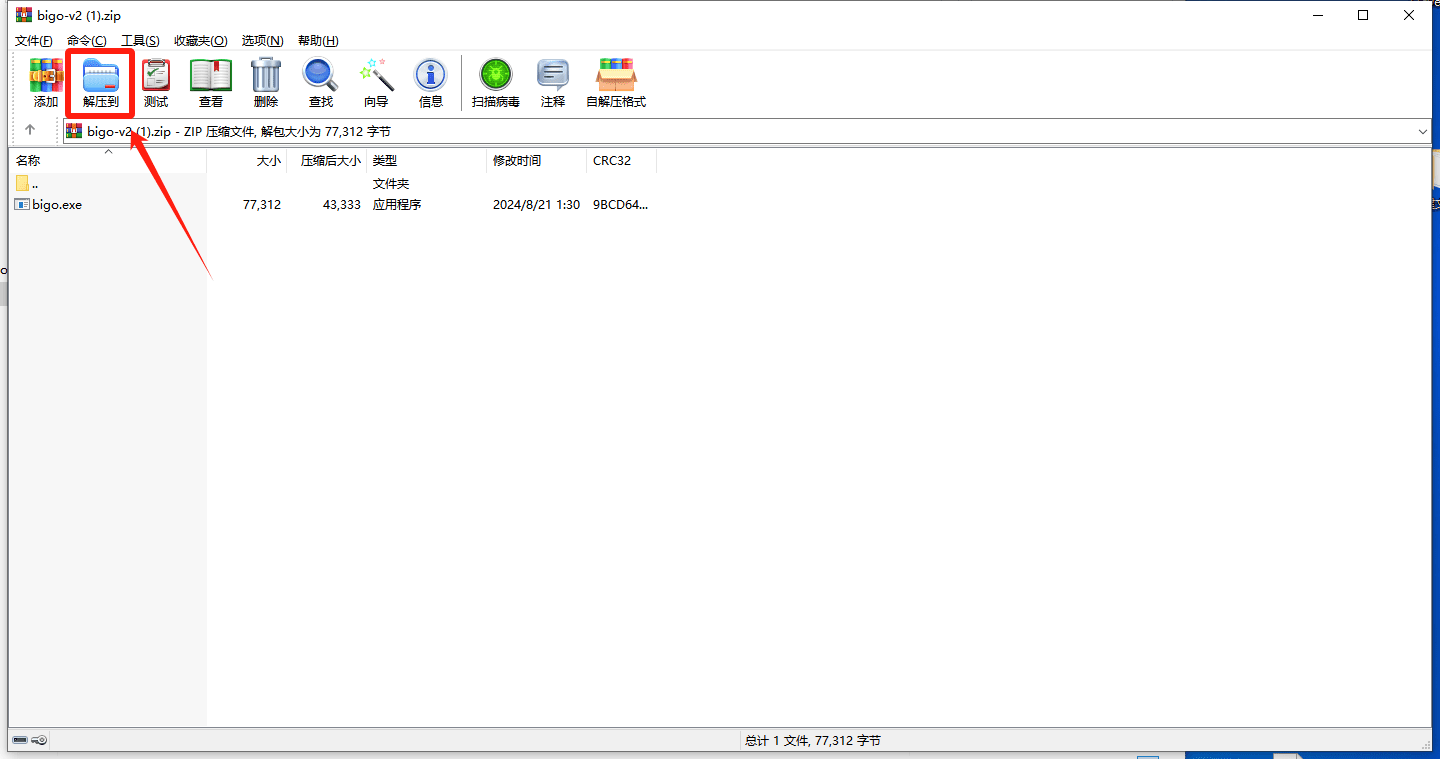Sort by the 名称 column header
The height and width of the screenshot is (759, 1440).
(x=108, y=160)
